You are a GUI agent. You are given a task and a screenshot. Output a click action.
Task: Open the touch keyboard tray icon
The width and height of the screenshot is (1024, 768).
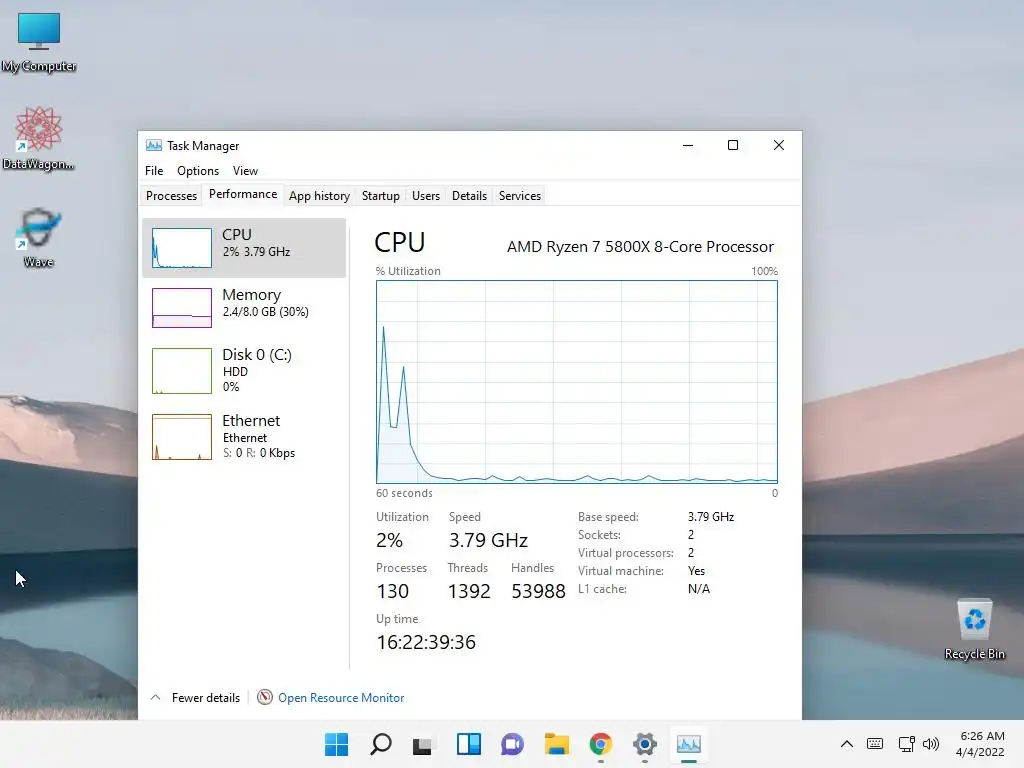(875, 743)
